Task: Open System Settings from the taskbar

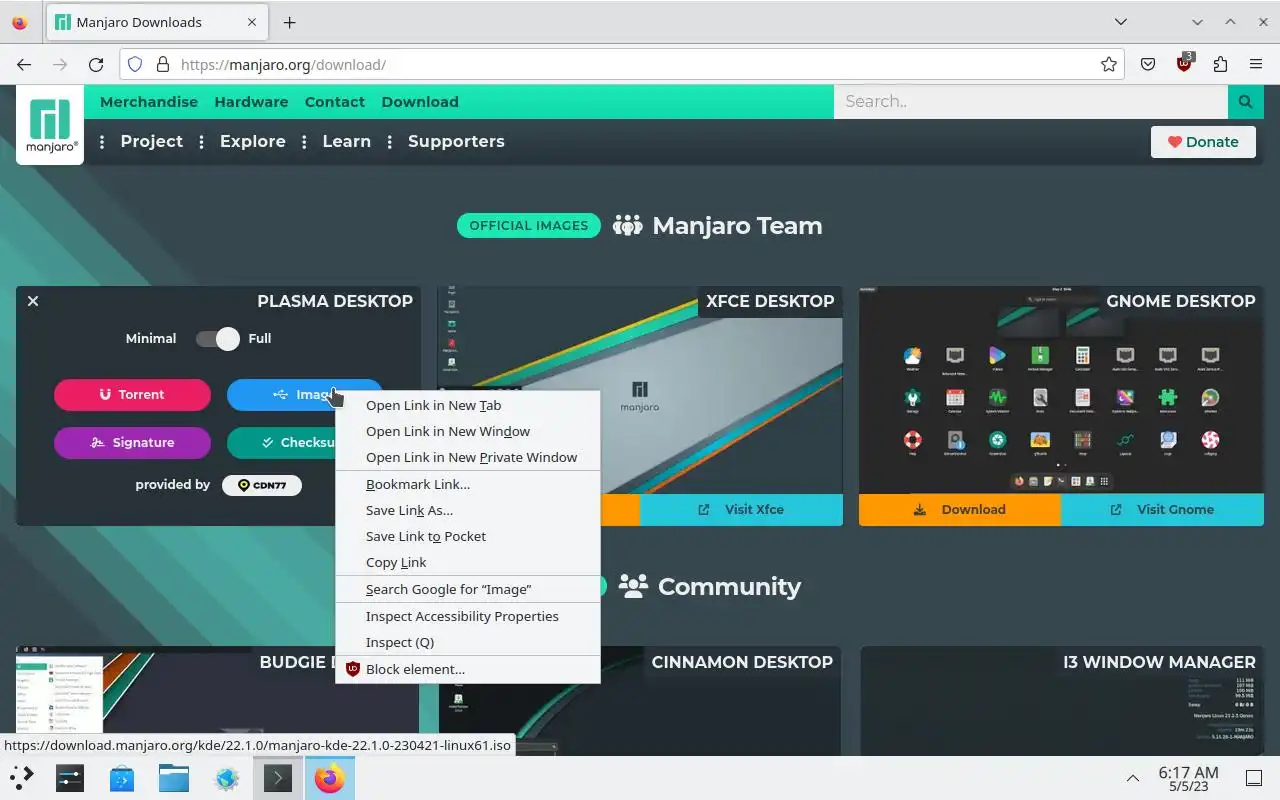Action: click(70, 777)
